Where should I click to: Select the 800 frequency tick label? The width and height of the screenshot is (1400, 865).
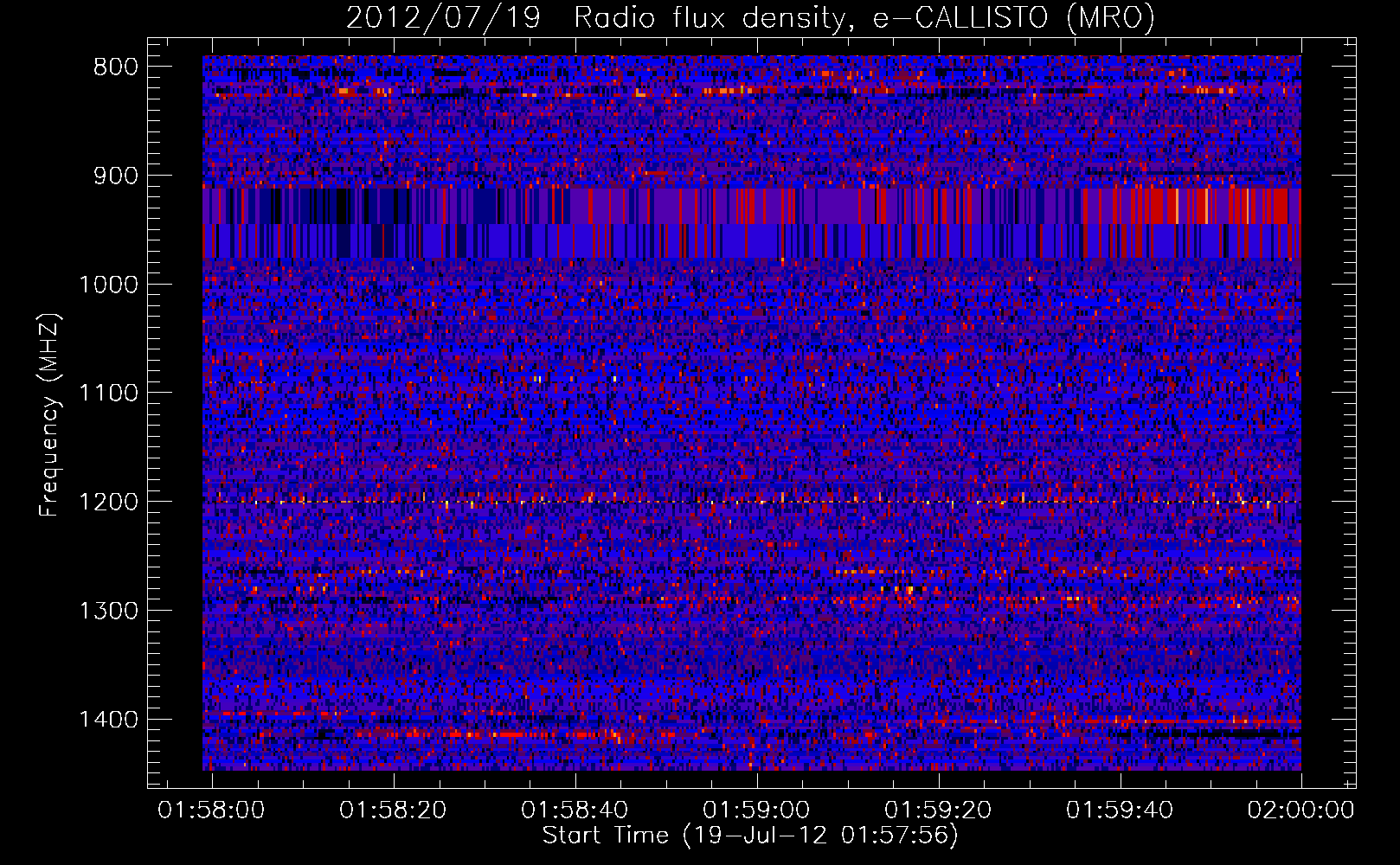pyautogui.click(x=116, y=67)
